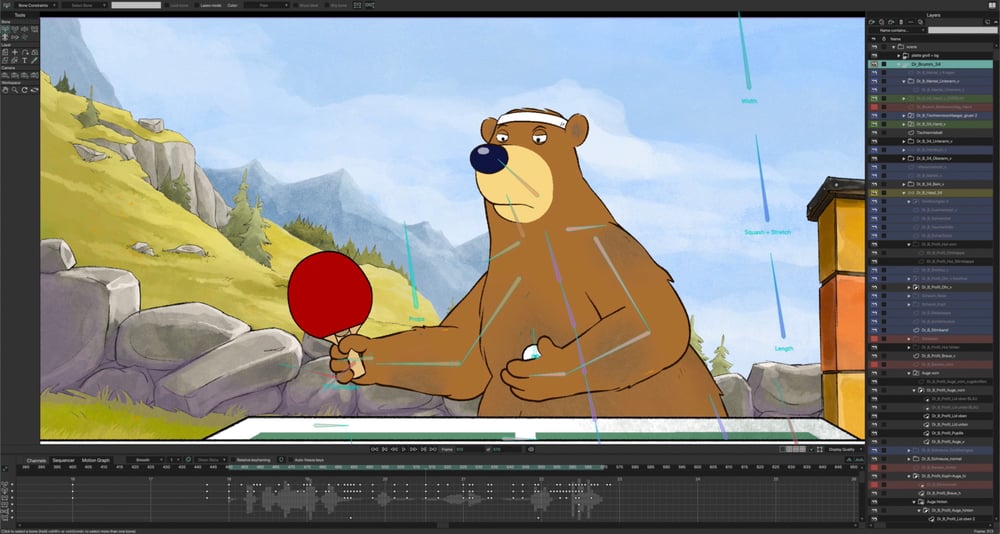Open the Display Quality dropdown
This screenshot has width=1000, height=534.
(845, 449)
